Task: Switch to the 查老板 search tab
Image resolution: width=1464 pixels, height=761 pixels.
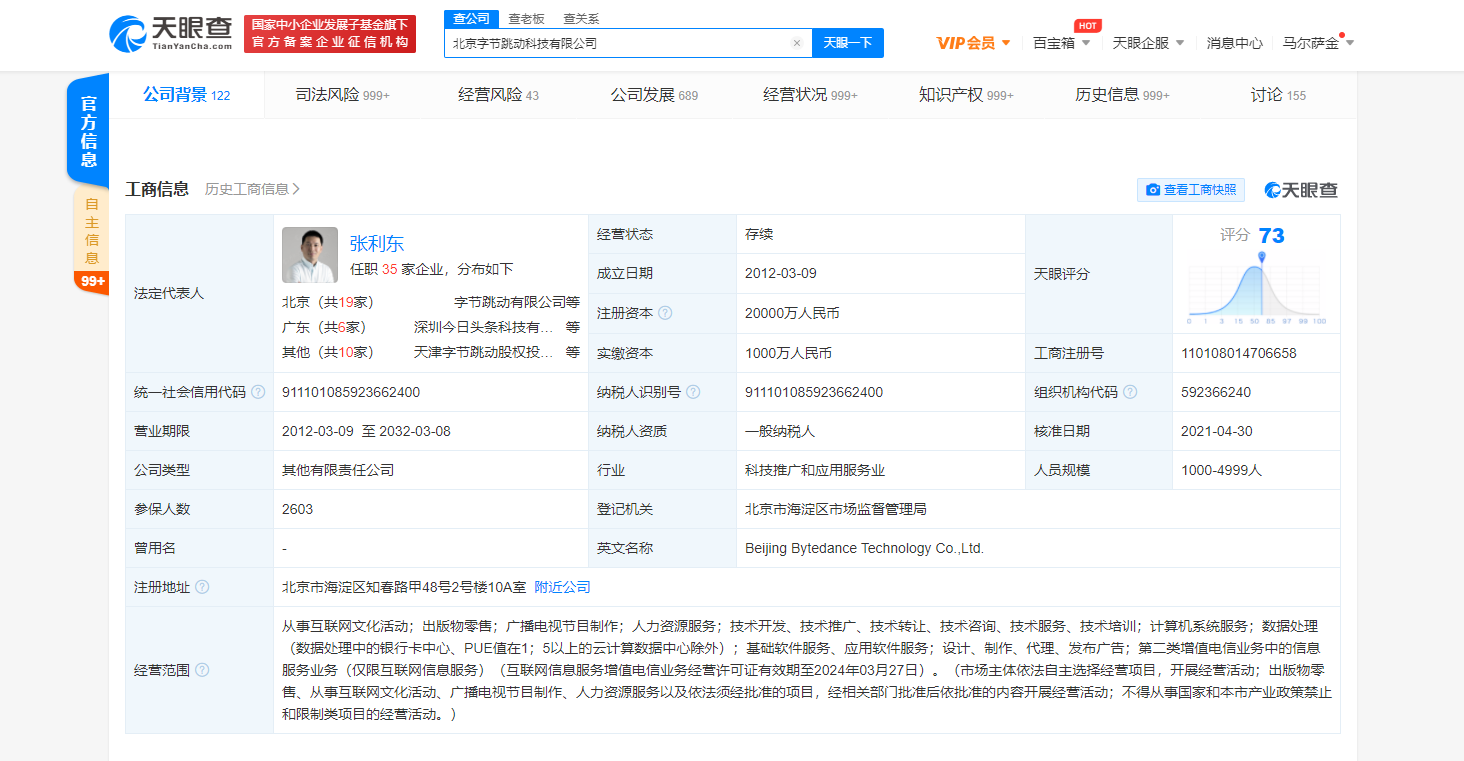Action: (526, 19)
